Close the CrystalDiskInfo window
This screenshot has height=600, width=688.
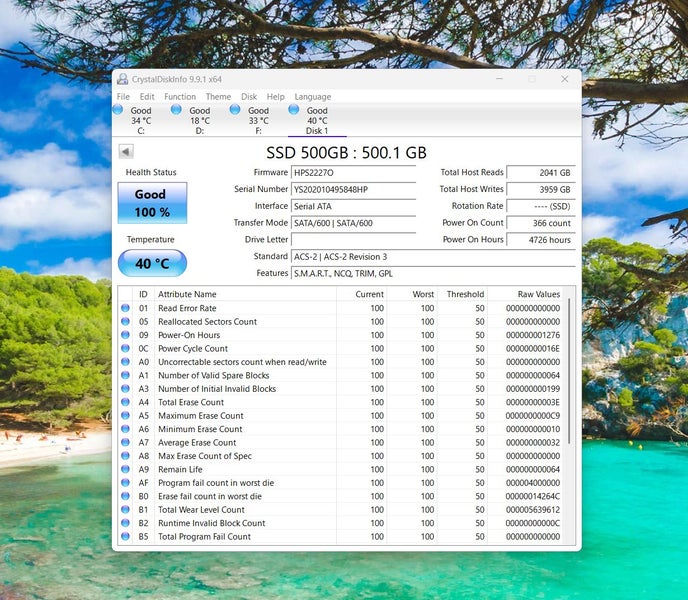tap(565, 79)
